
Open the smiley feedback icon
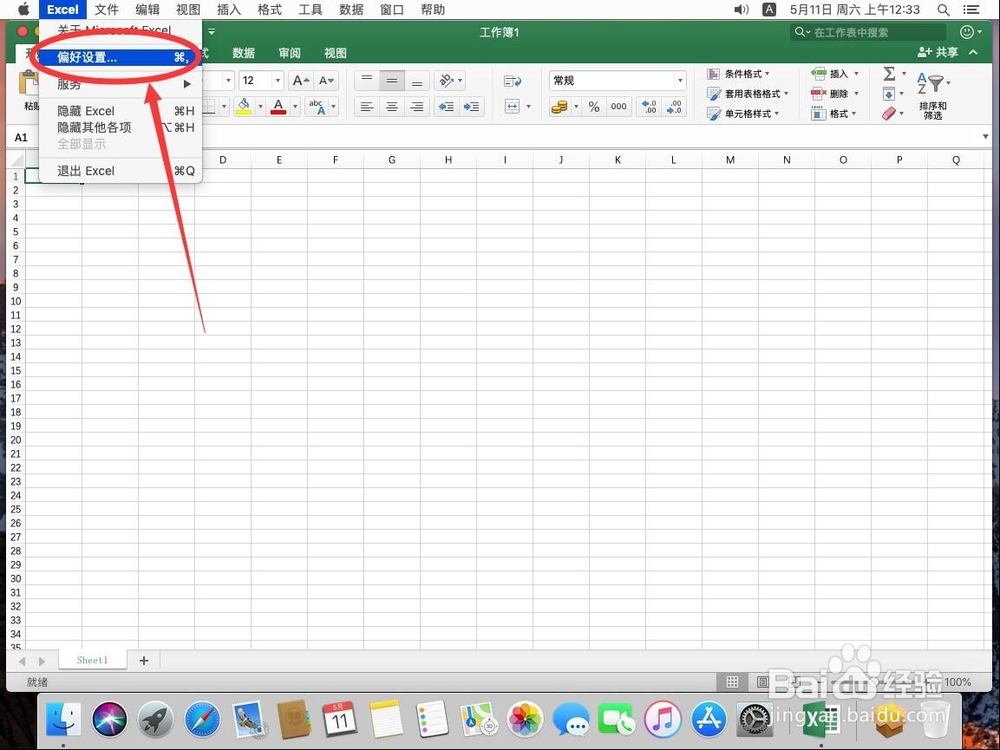tap(967, 32)
